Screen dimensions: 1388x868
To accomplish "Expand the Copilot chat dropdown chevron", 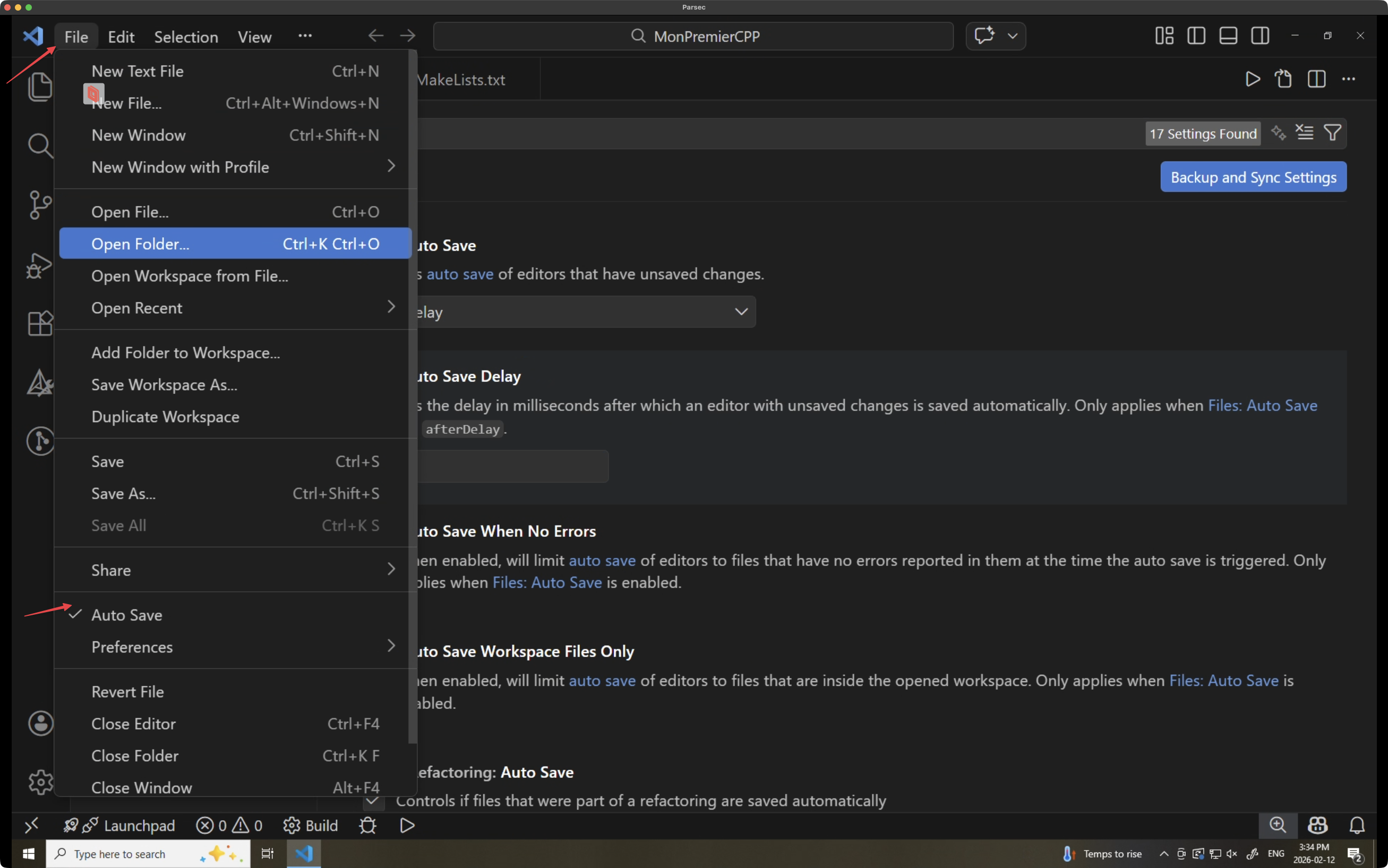I will pos(1013,36).
